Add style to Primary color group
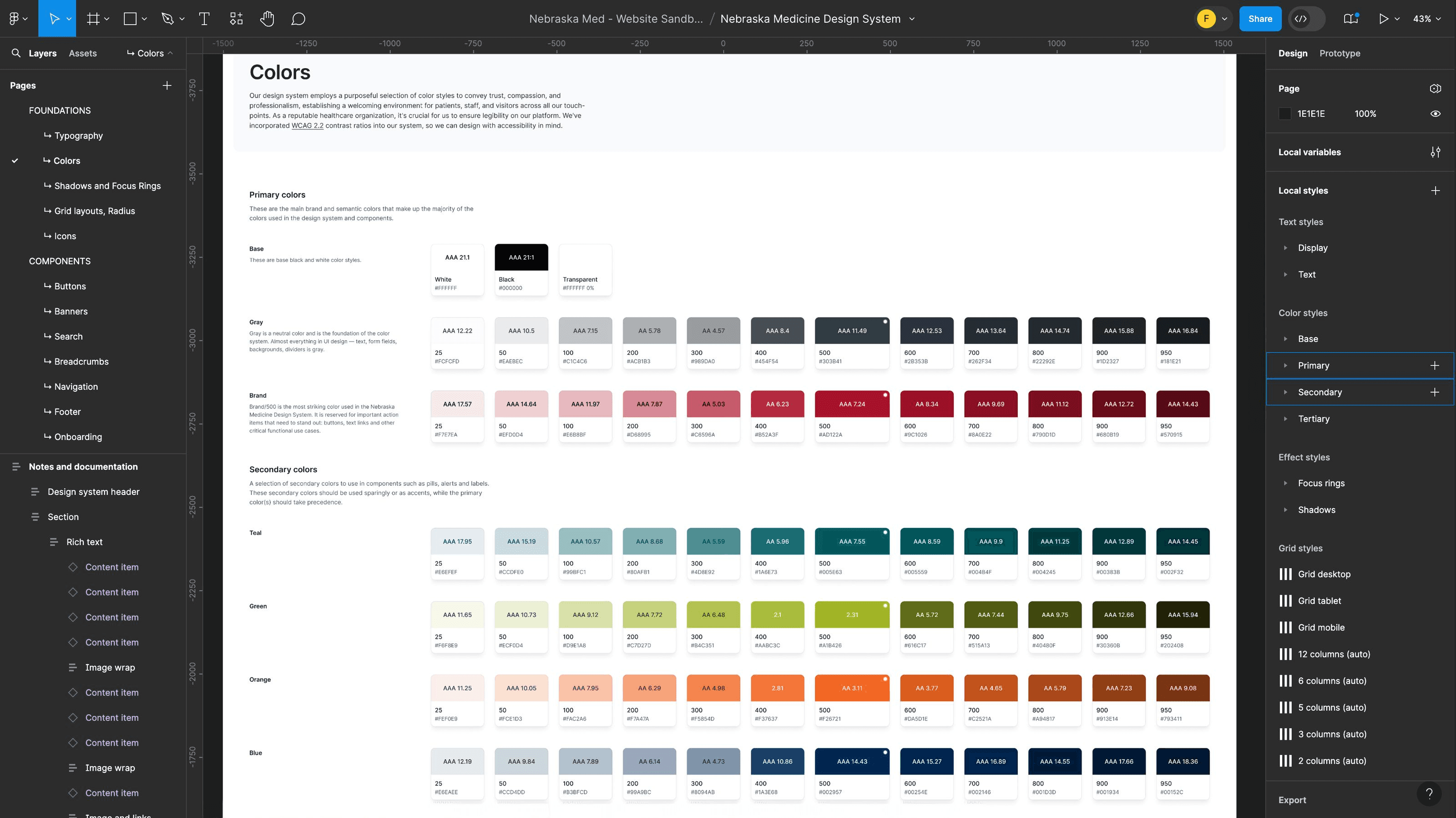Viewport: 1456px width, 818px height. [1435, 366]
